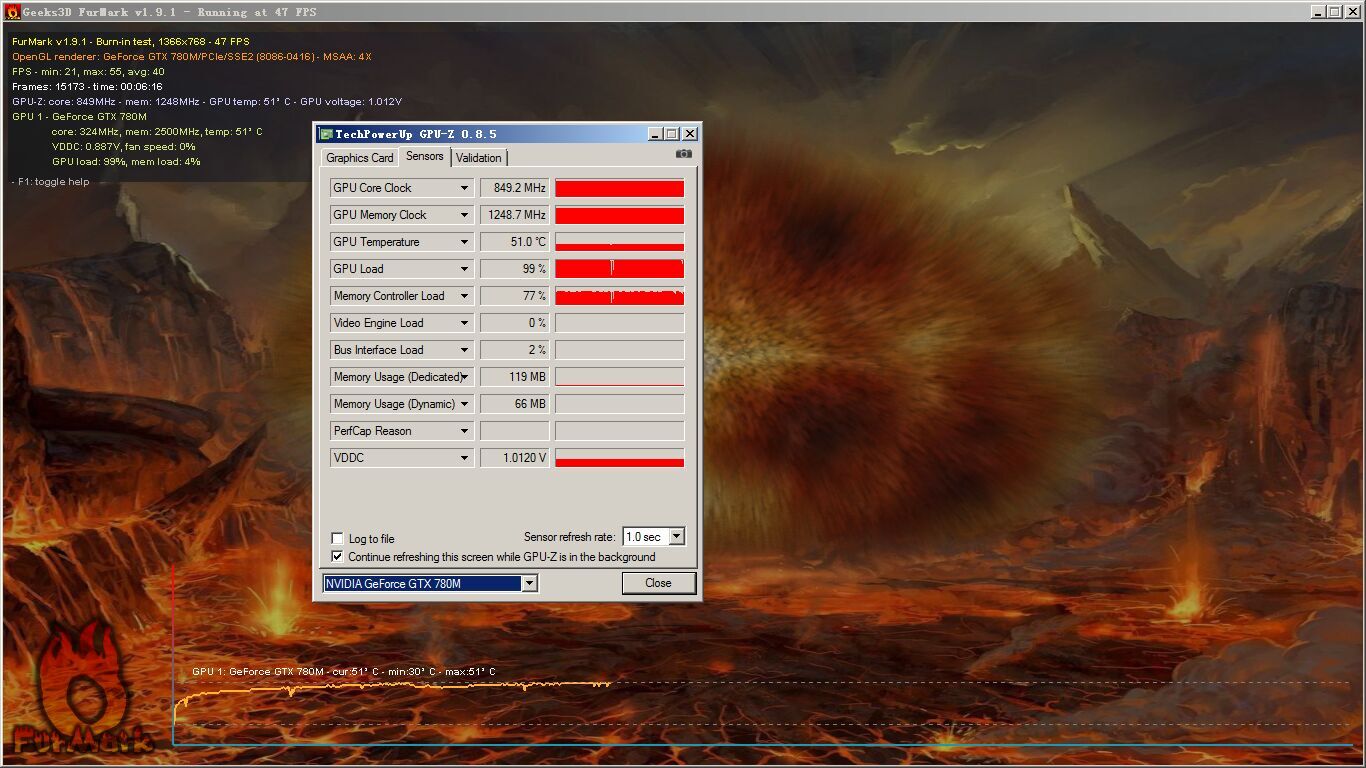Open the Memory Controller Load dropdown
Screen dimensions: 1366x768
pos(464,296)
